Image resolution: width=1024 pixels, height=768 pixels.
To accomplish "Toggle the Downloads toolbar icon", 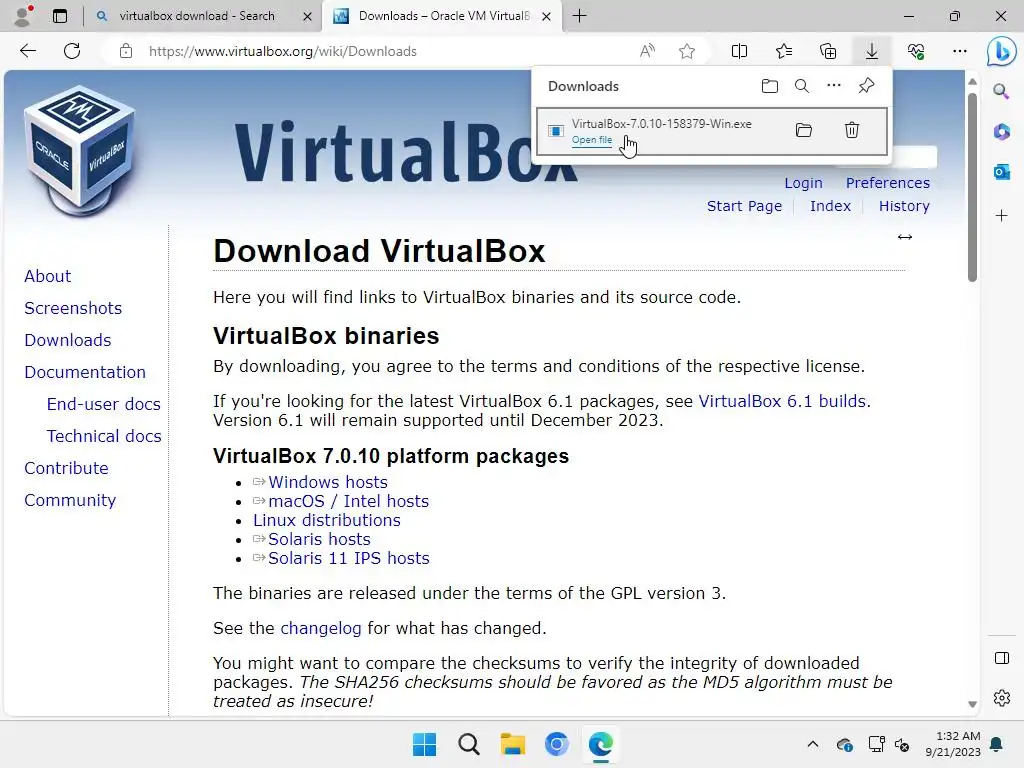I will 872,51.
